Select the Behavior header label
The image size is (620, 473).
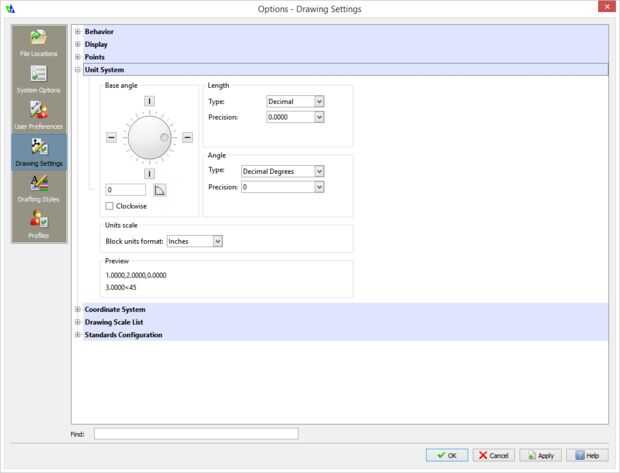(99, 32)
